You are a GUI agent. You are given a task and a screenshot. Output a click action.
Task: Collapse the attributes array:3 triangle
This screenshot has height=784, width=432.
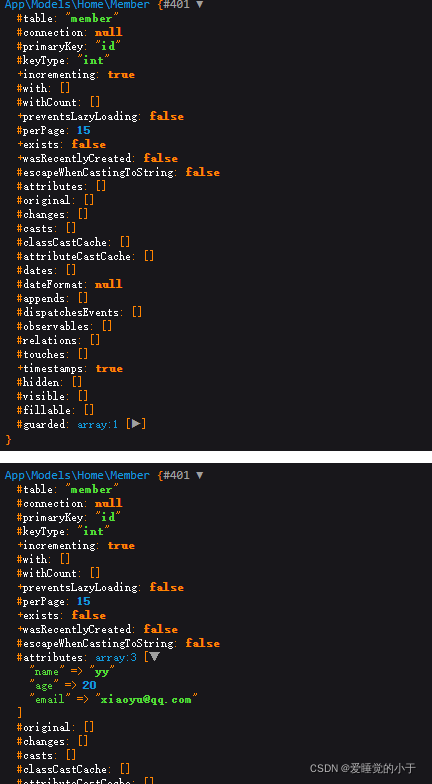pos(155,656)
